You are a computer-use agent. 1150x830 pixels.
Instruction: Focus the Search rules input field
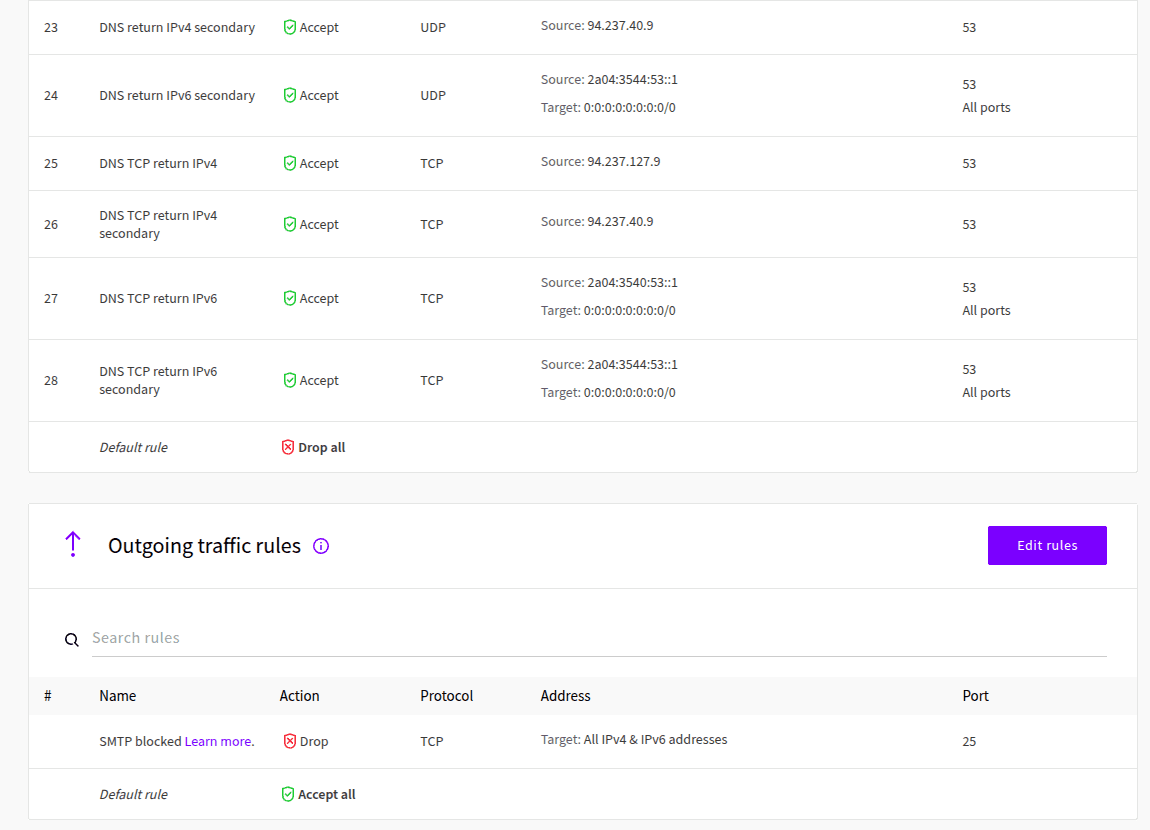click(x=598, y=638)
